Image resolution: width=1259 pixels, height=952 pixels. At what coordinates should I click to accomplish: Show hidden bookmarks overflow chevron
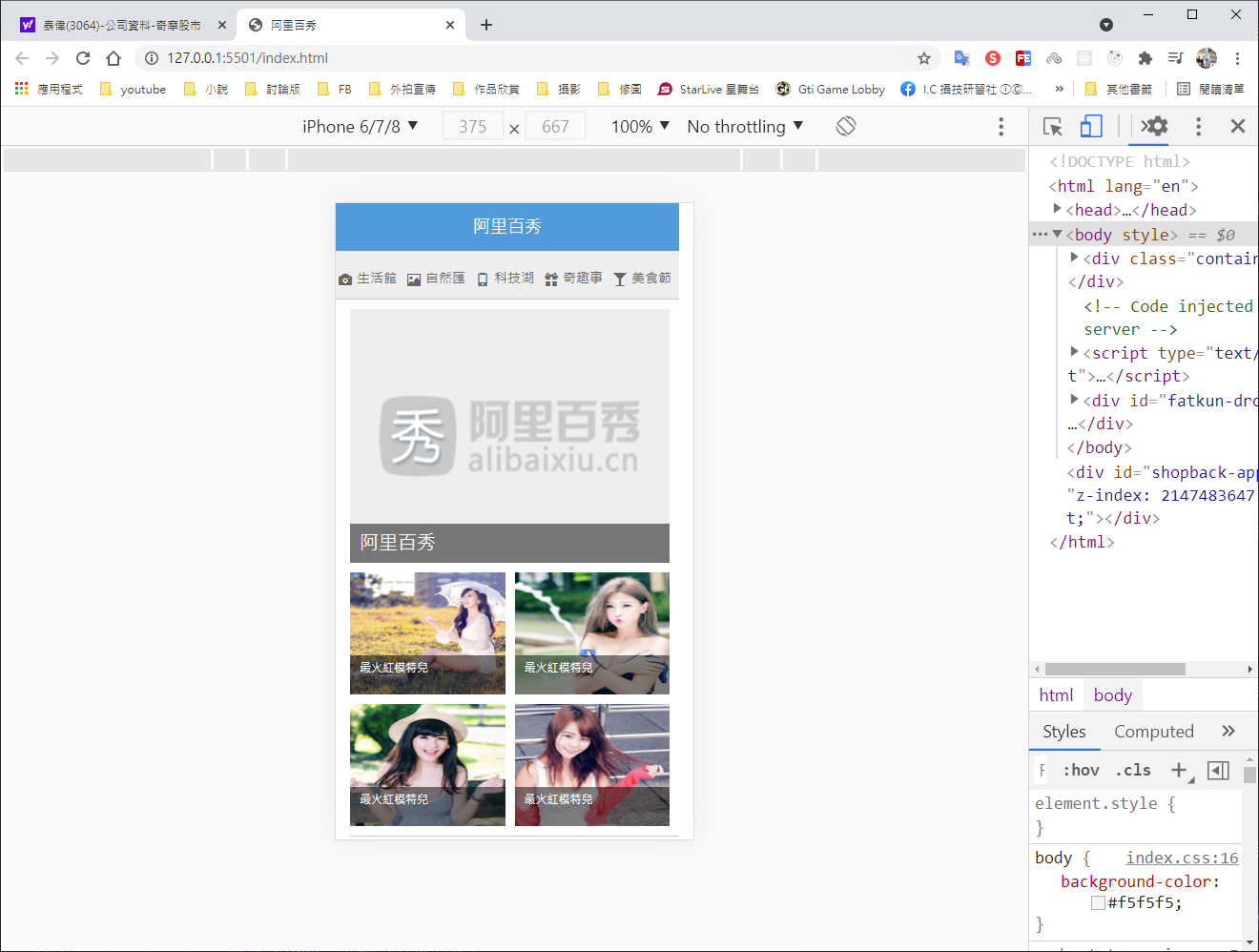[x=1059, y=89]
